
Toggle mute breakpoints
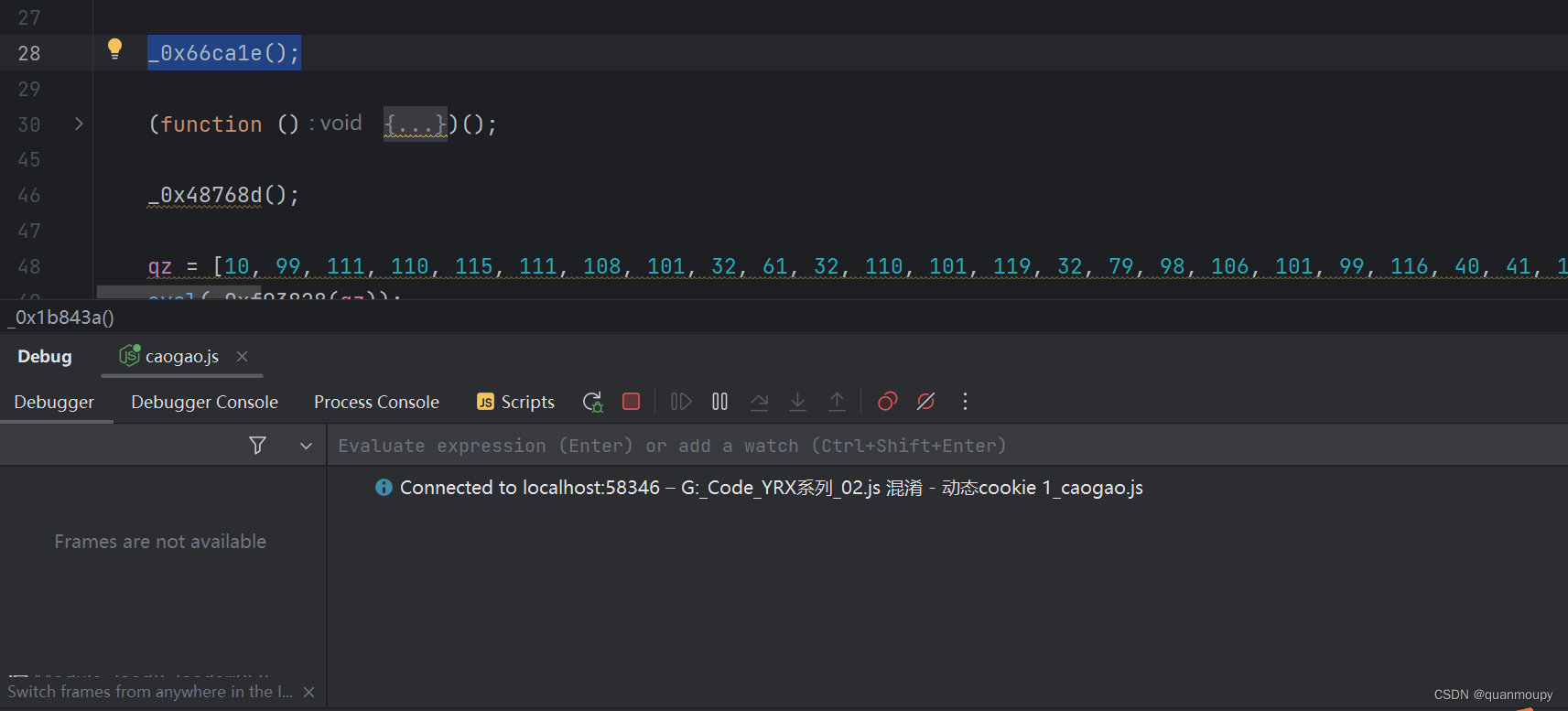pyautogui.click(x=925, y=402)
